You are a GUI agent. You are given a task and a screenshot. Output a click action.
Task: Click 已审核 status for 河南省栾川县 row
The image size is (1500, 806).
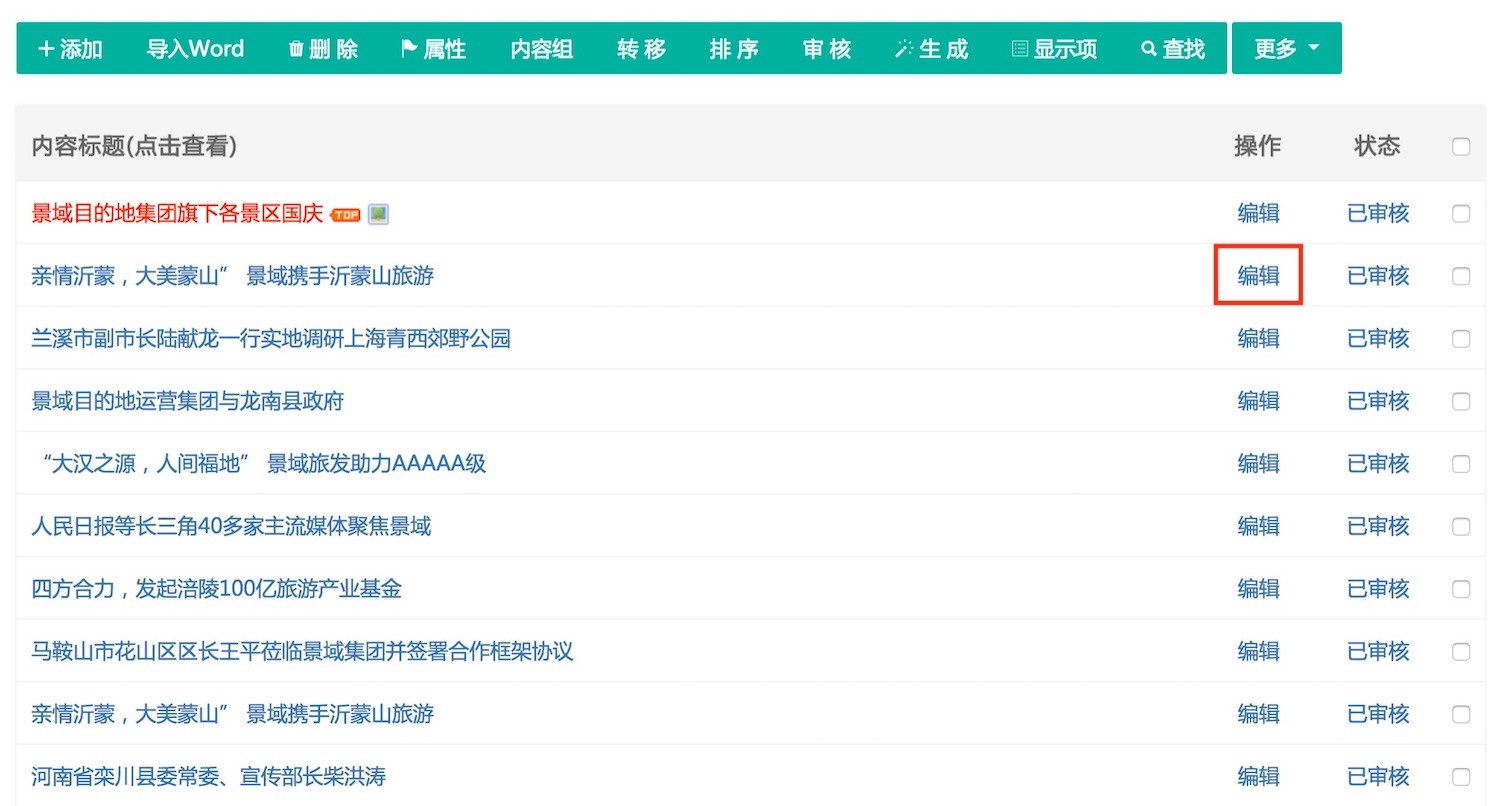tap(1378, 776)
